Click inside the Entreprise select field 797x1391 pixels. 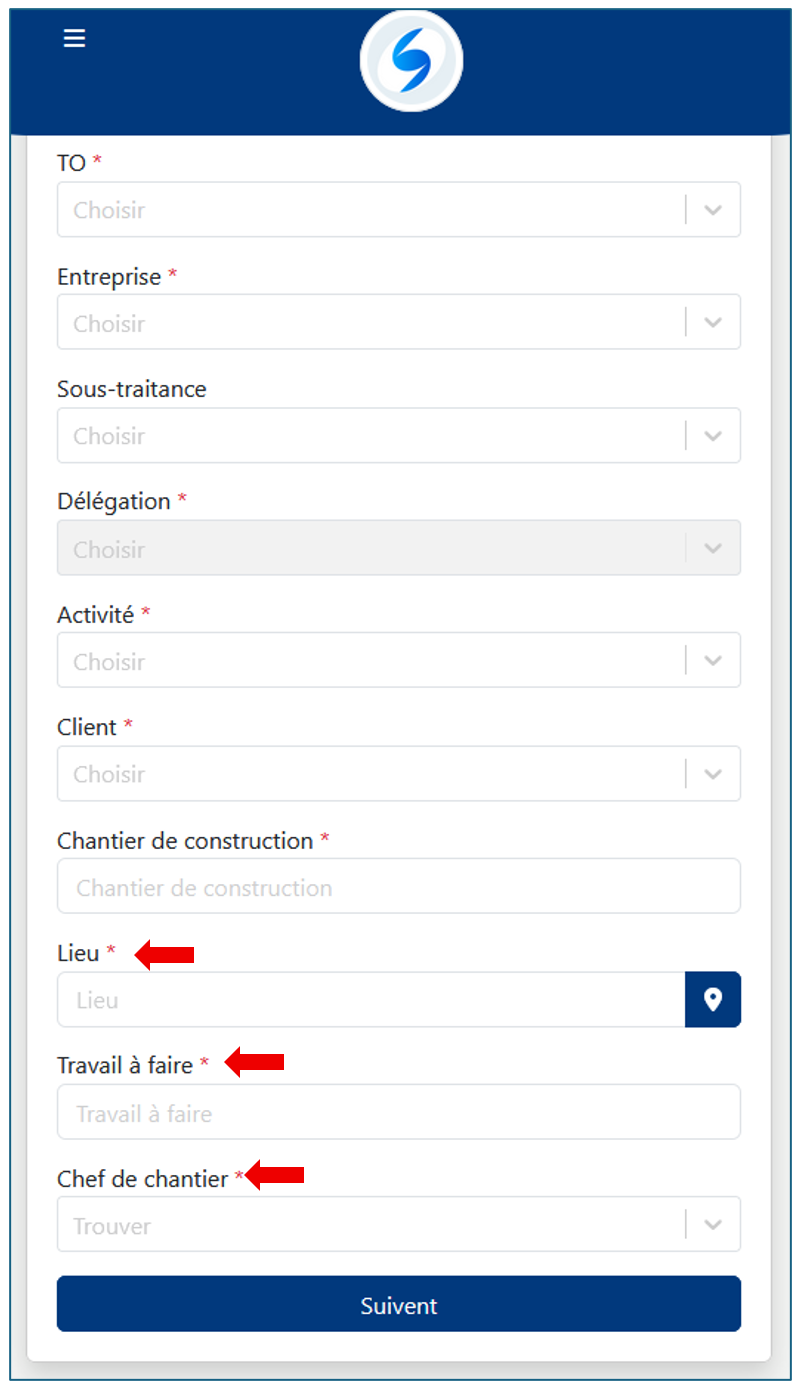tap(370, 323)
